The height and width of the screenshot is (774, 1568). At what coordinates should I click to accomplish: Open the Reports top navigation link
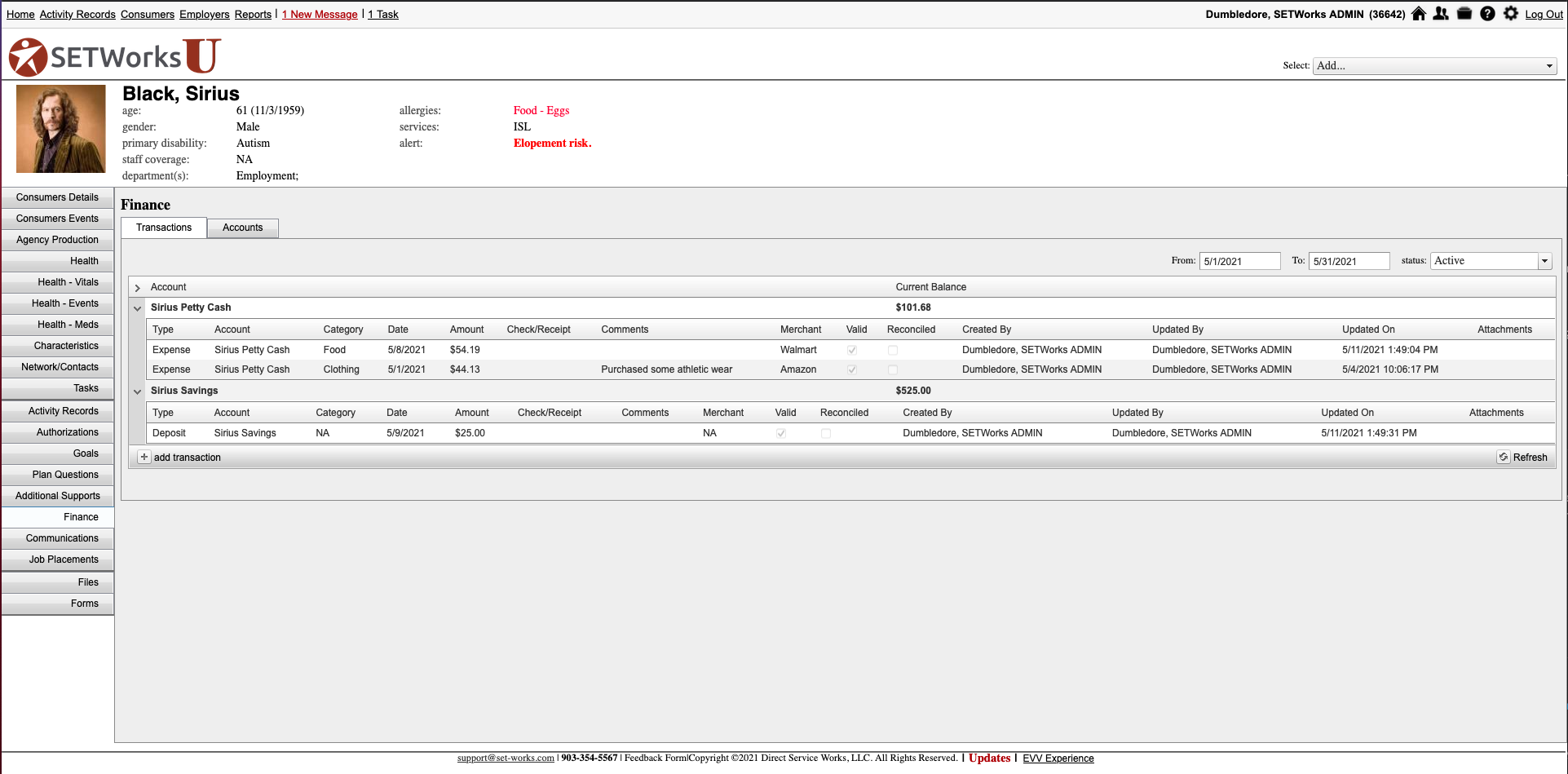pos(253,15)
